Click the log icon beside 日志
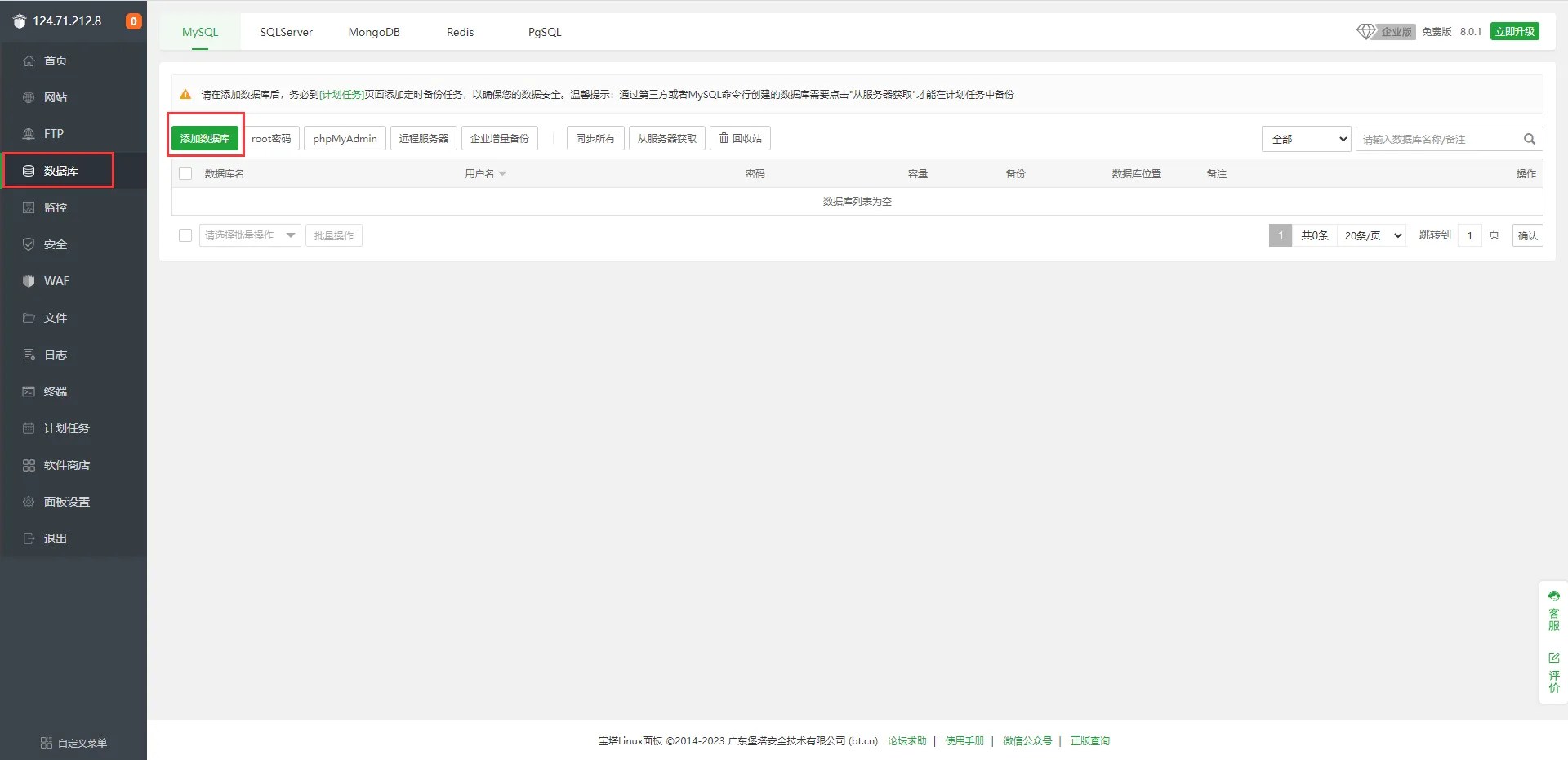Screen dimensions: 1568x760 coord(29,355)
